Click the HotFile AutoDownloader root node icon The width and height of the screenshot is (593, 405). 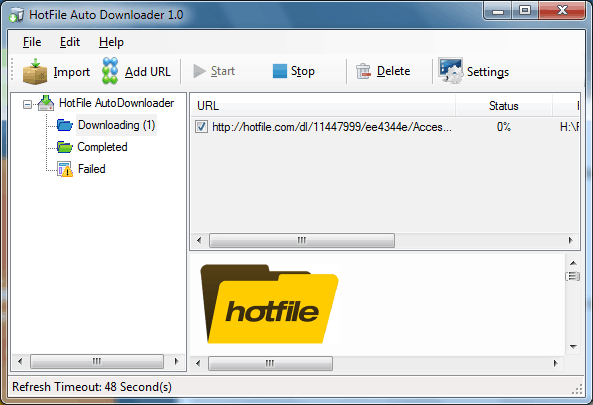pos(46,103)
